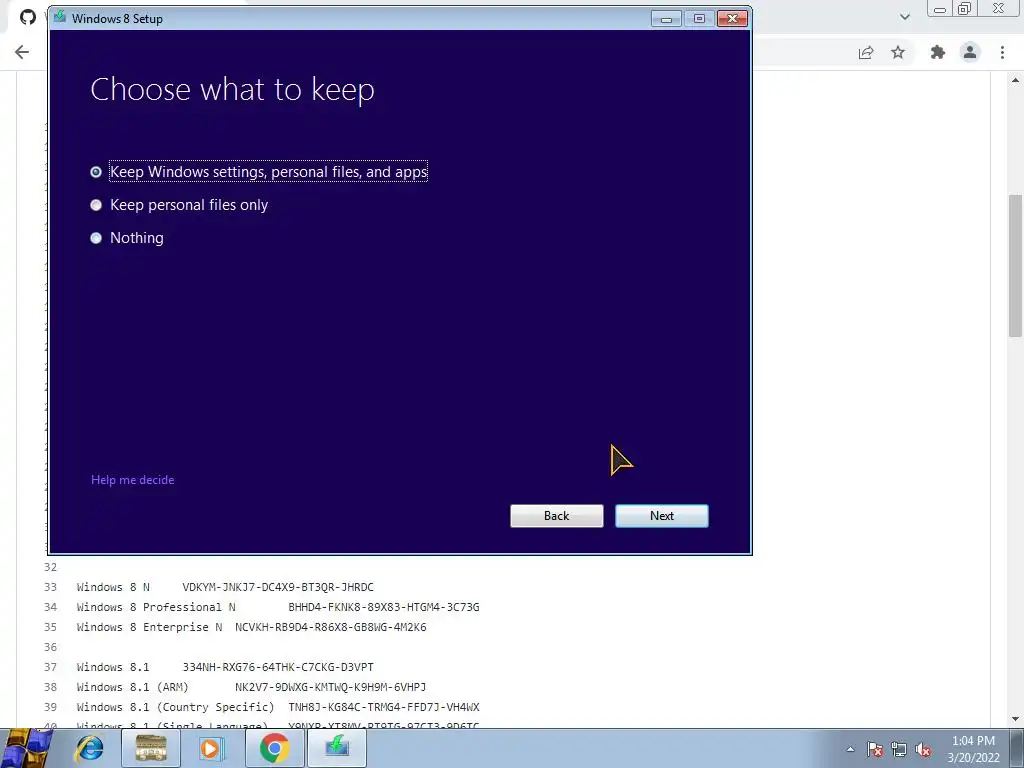Viewport: 1024px width, 768px height.
Task: Go Back in Windows 8 Setup
Action: coord(556,516)
